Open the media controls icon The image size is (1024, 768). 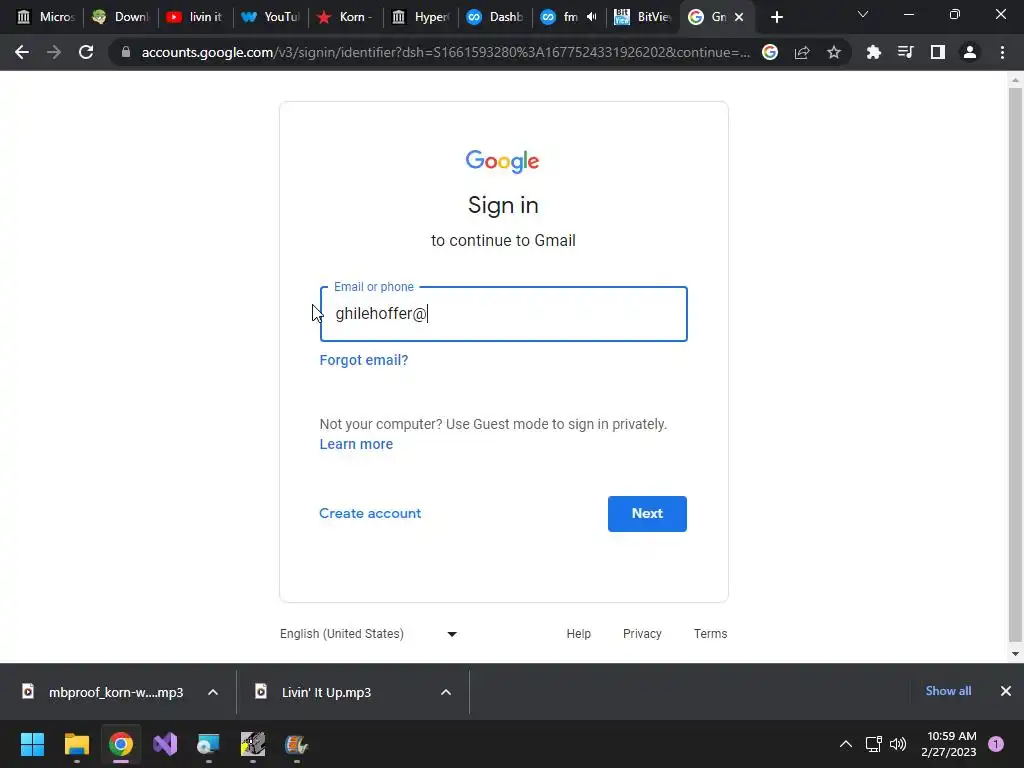point(905,52)
